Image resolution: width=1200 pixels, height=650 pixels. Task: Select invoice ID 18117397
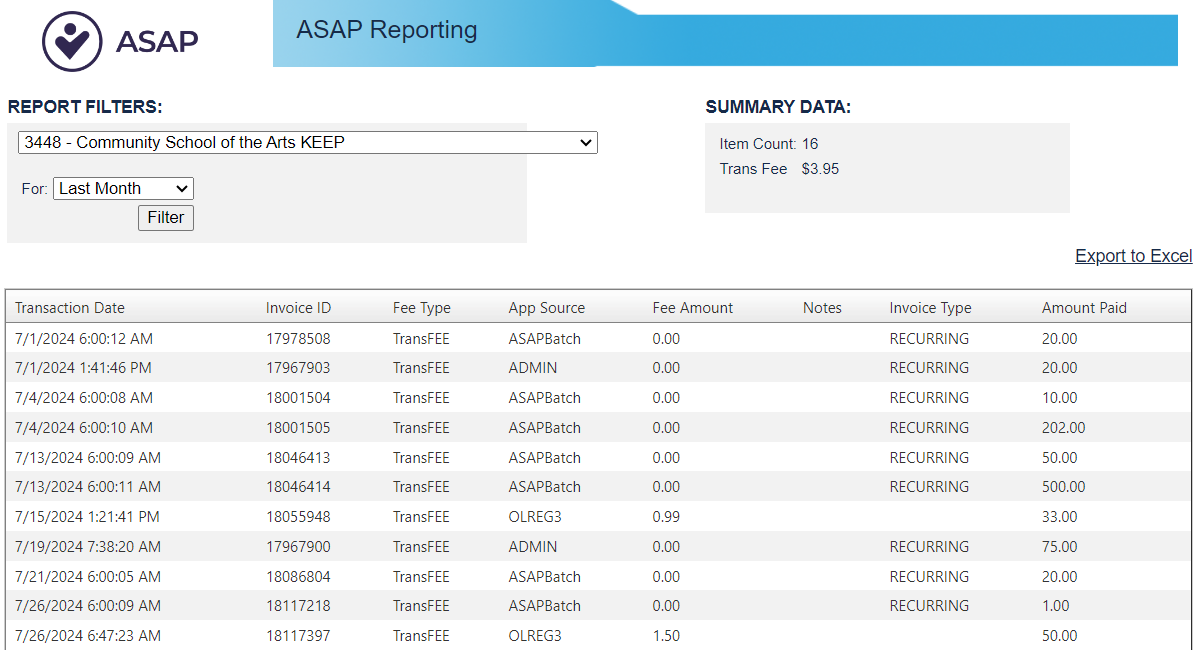pyautogui.click(x=298, y=636)
